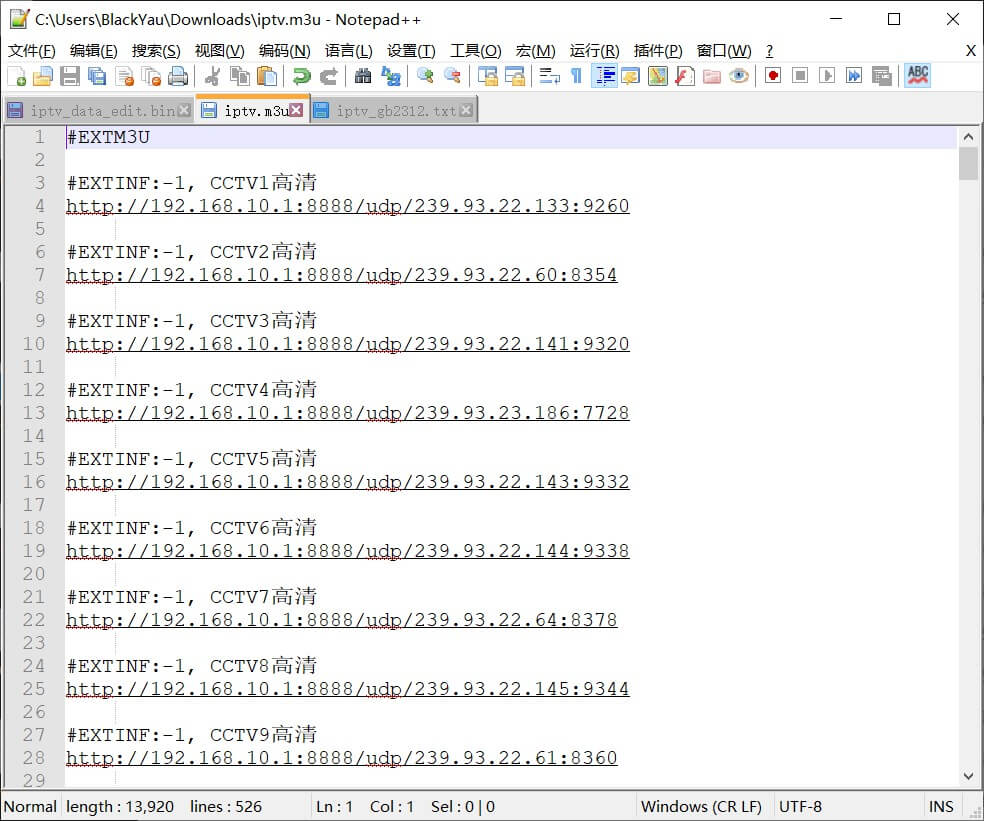Open the 语言(L) menu
Image resolution: width=984 pixels, height=821 pixels.
(349, 51)
